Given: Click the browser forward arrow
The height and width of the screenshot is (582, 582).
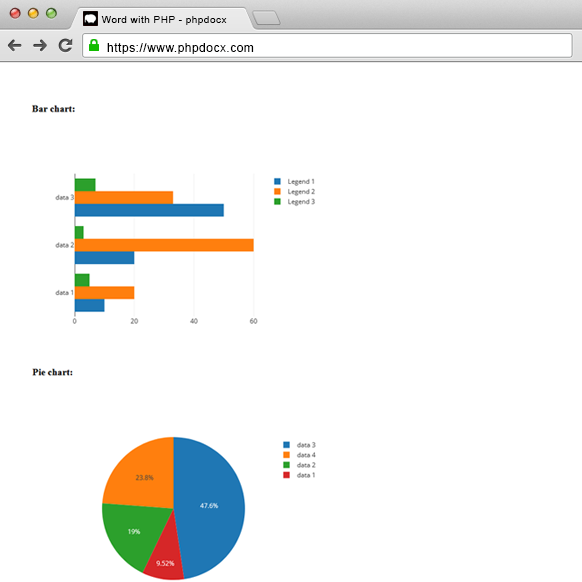Looking at the screenshot, I should [x=40, y=46].
